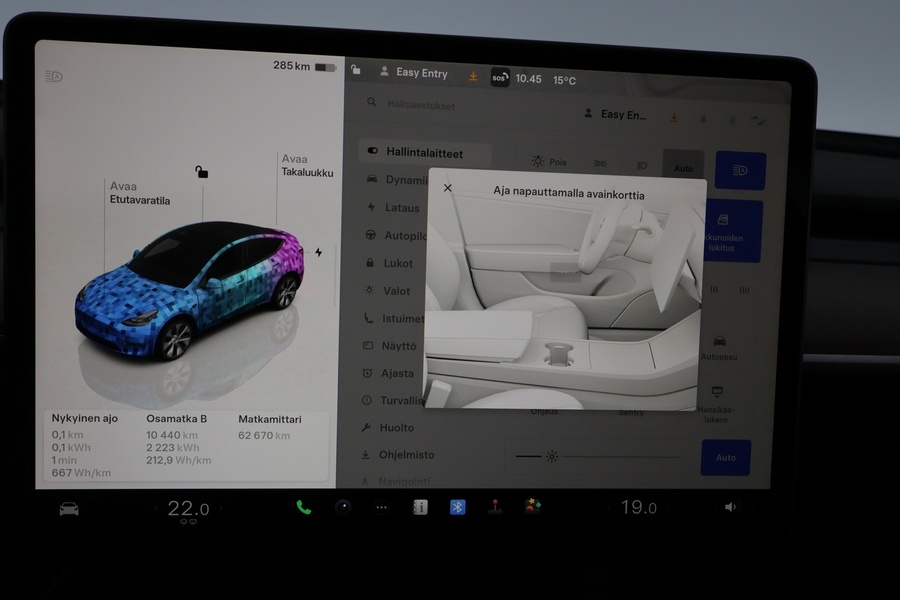Click the Hakuasetukset search field

(420, 104)
